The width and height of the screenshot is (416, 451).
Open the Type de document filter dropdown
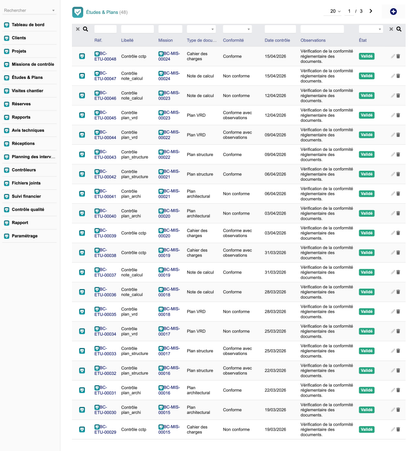click(201, 29)
